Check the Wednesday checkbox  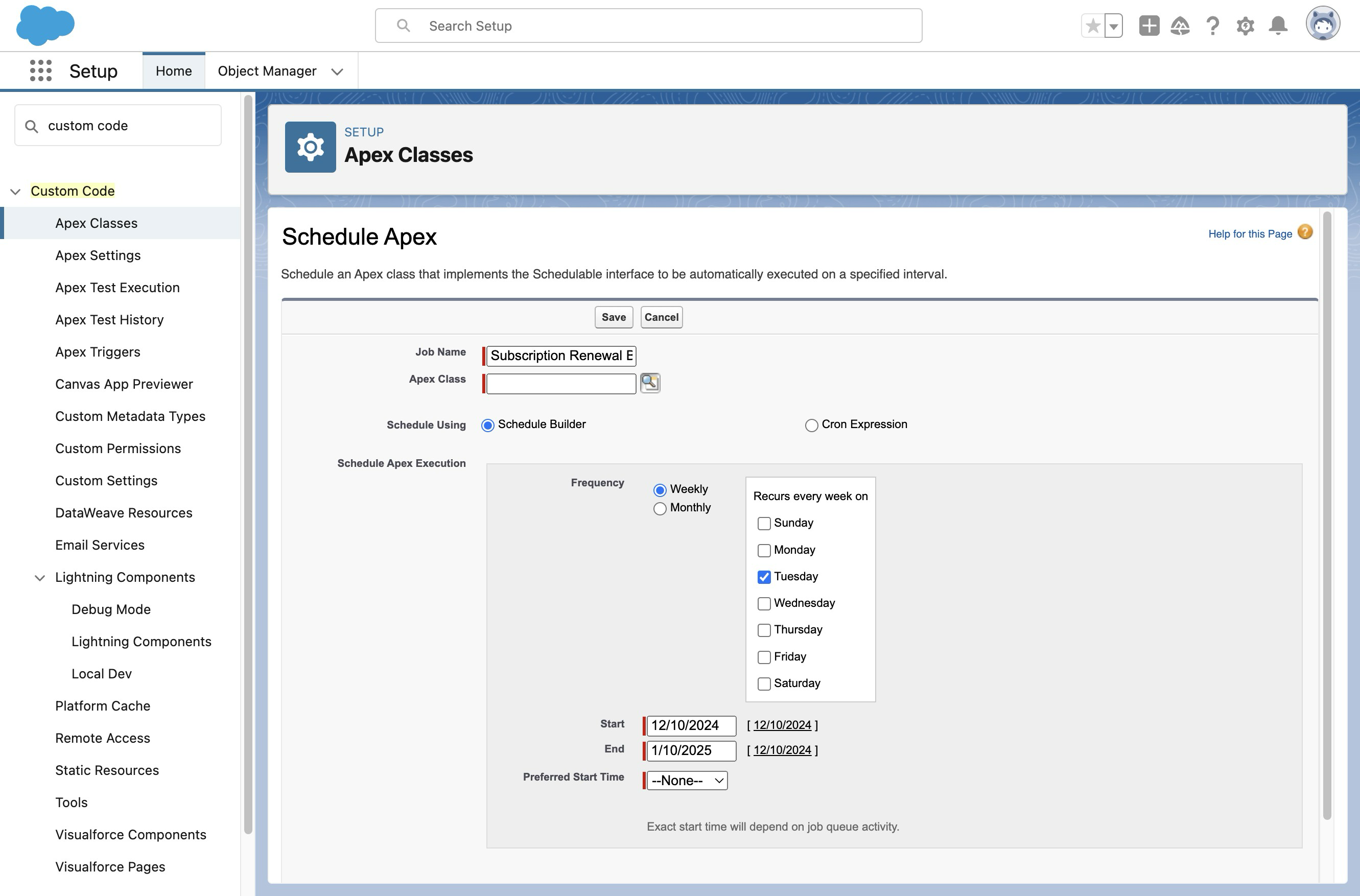pyautogui.click(x=764, y=603)
